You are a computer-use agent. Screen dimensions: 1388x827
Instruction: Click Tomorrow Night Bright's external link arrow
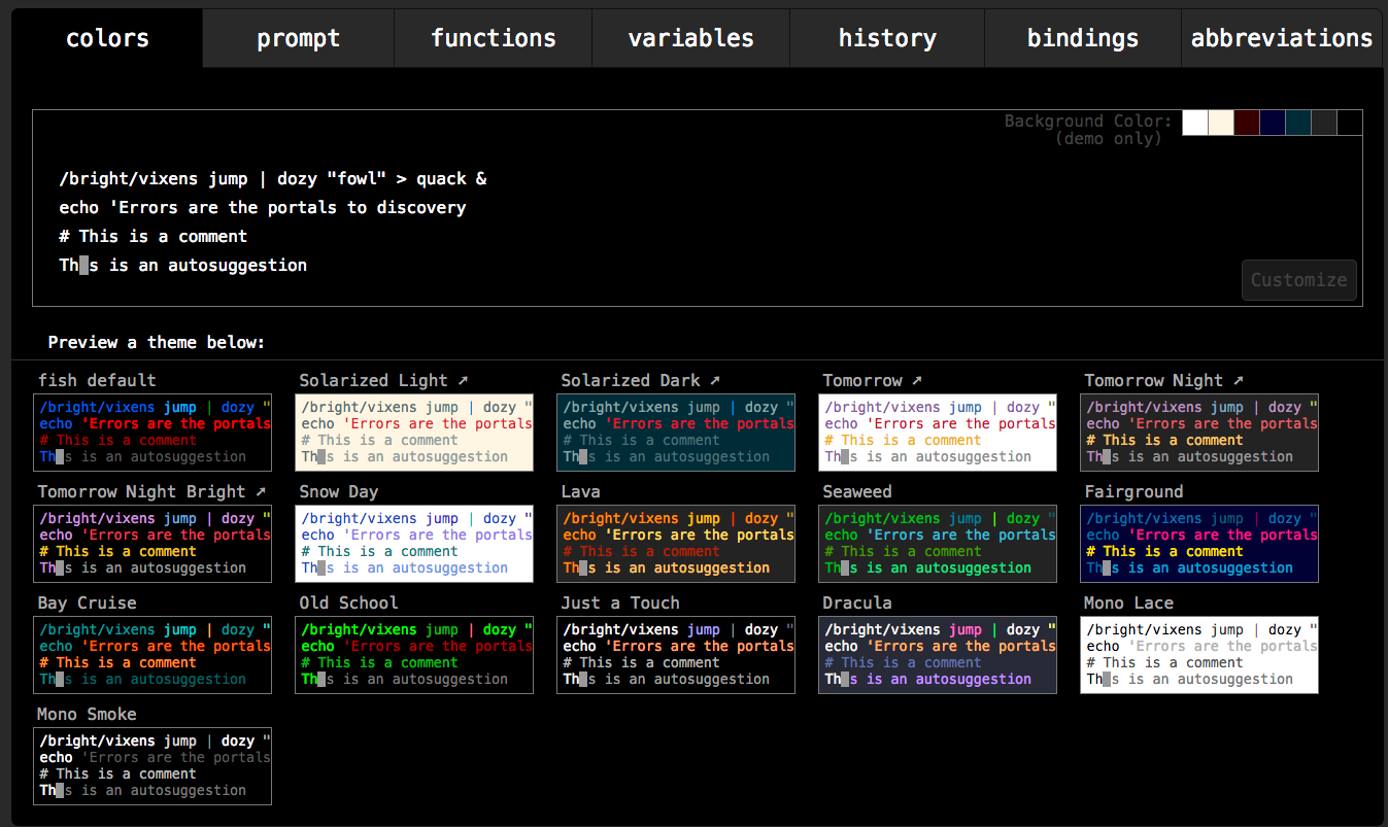point(260,491)
